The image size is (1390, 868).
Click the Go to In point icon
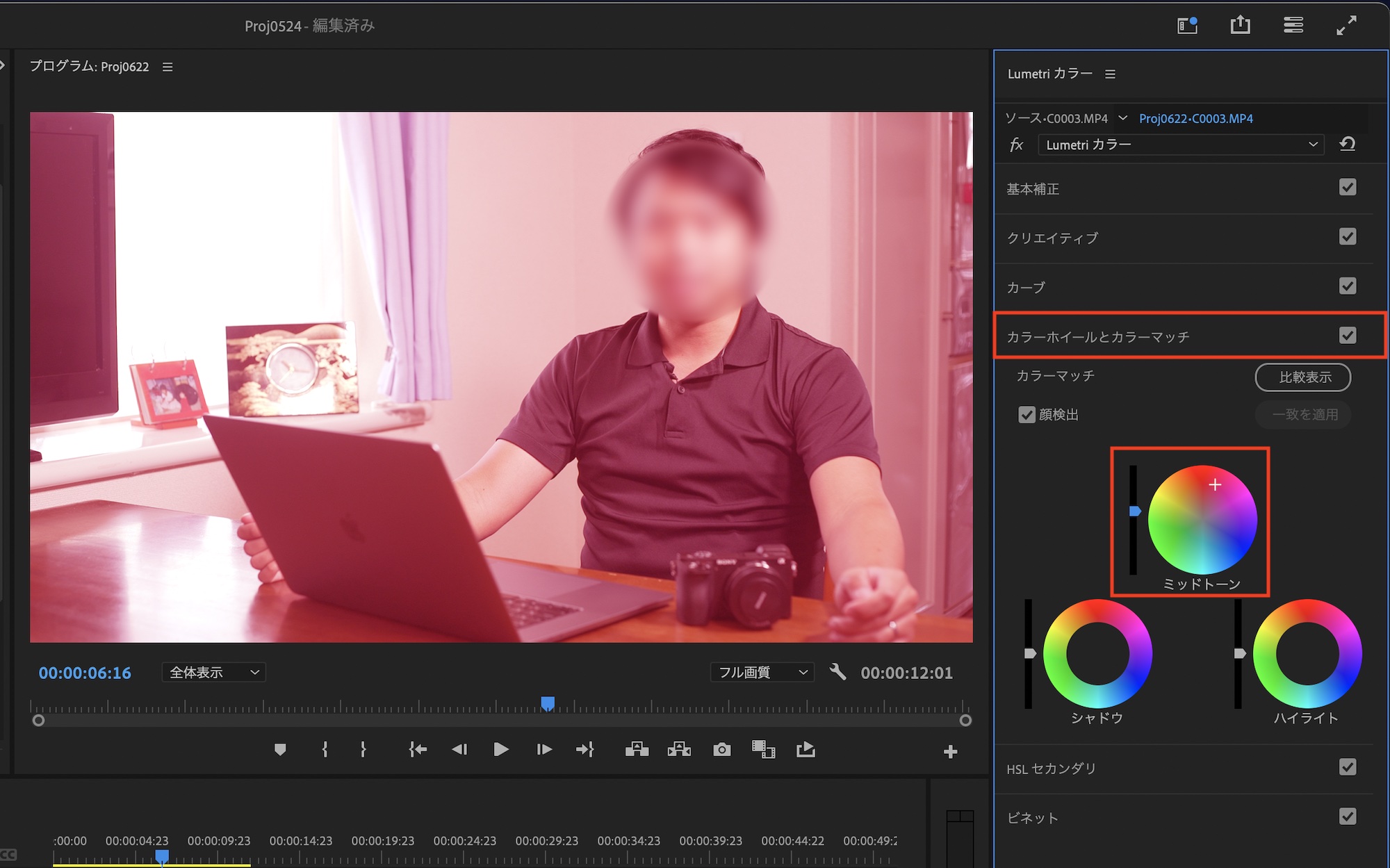pos(418,750)
